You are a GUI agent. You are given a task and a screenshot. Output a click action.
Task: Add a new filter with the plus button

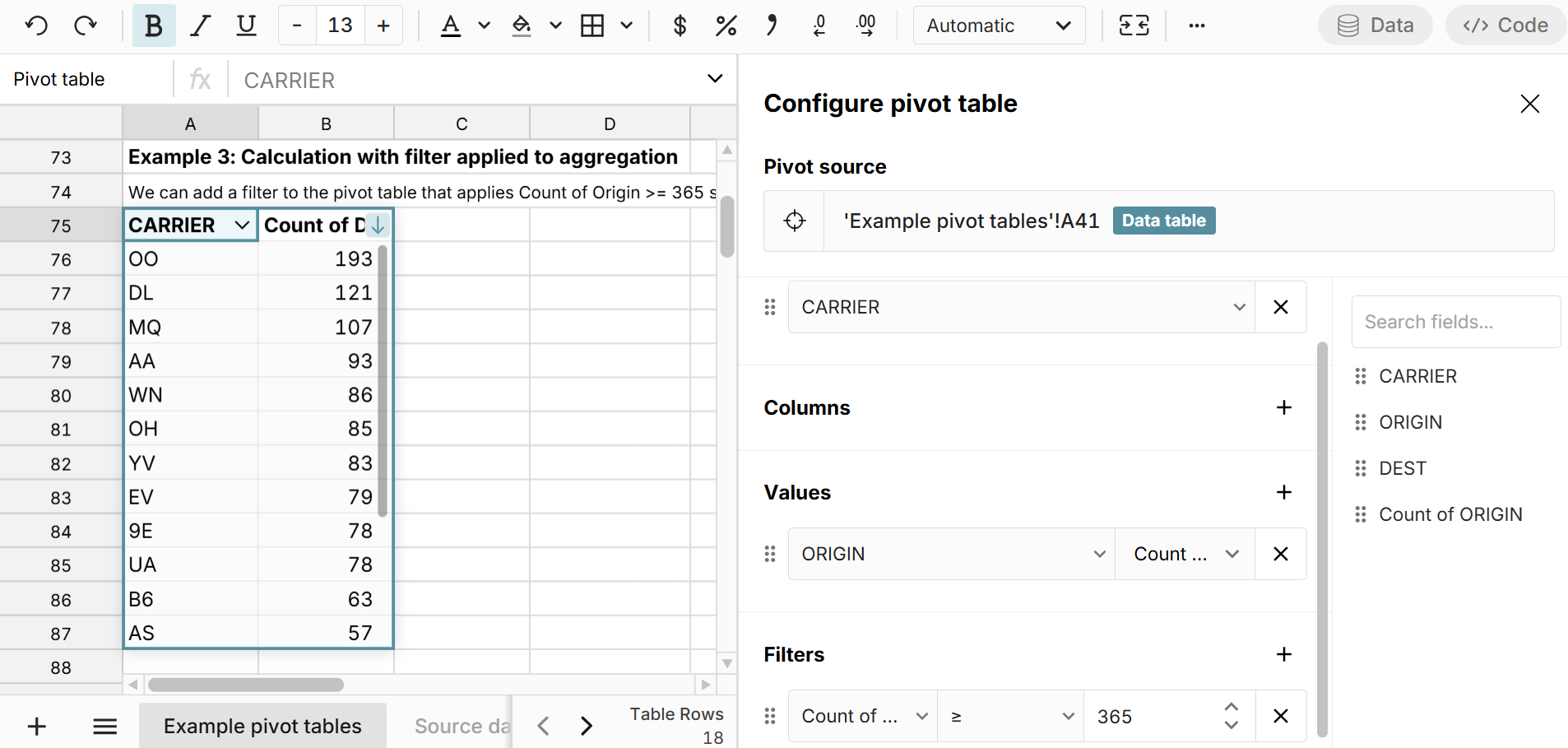pyautogui.click(x=1284, y=654)
